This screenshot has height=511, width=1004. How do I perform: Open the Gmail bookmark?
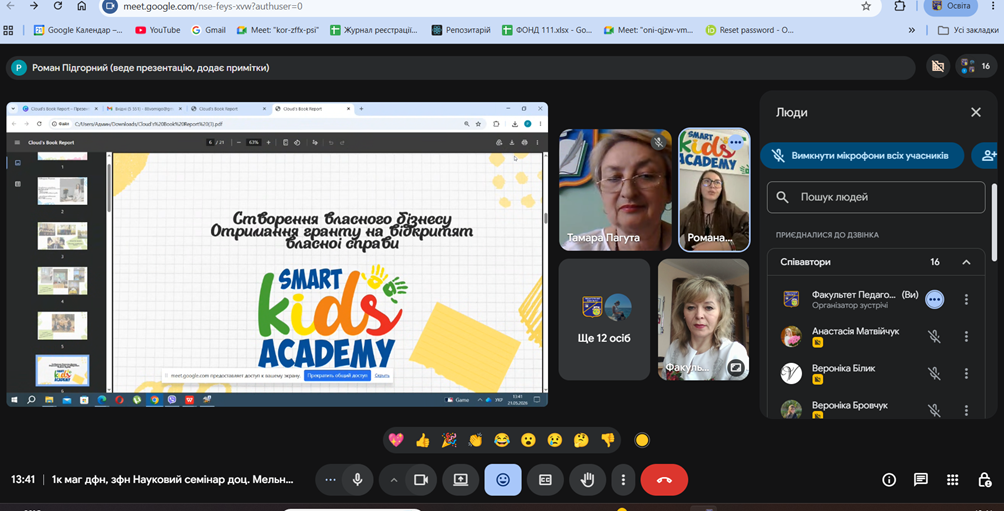point(209,30)
